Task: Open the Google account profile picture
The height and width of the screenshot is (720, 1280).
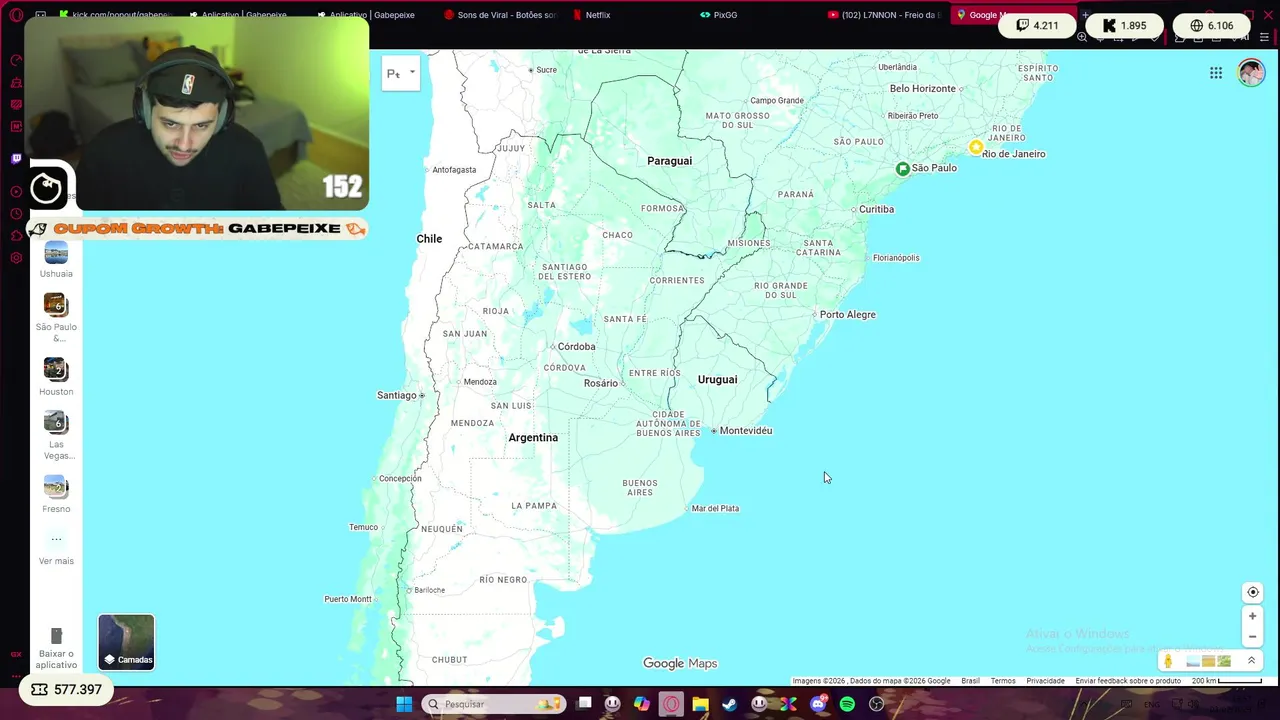Action: pyautogui.click(x=1251, y=73)
